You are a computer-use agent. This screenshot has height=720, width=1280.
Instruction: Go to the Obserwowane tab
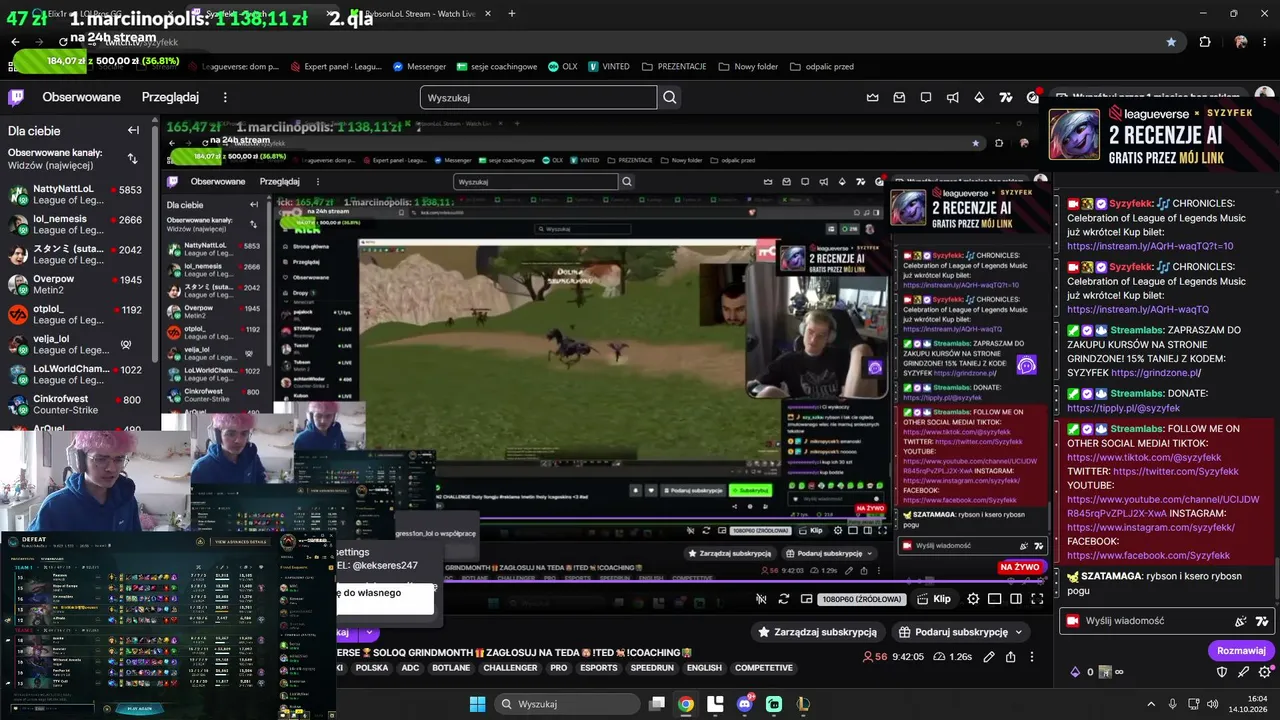[x=81, y=97]
